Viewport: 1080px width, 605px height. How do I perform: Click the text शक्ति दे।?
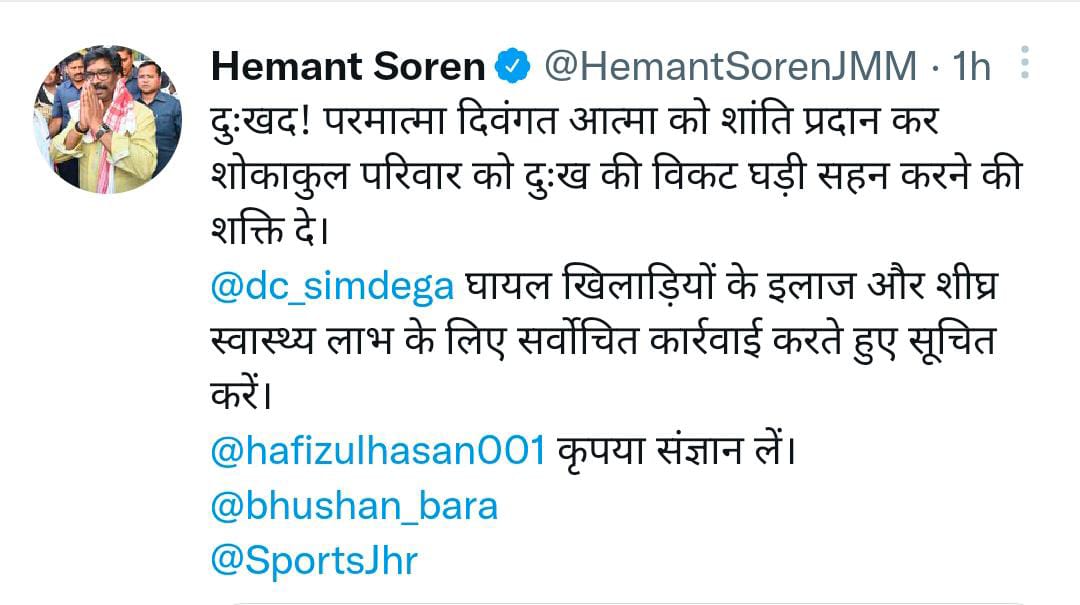[x=269, y=230]
